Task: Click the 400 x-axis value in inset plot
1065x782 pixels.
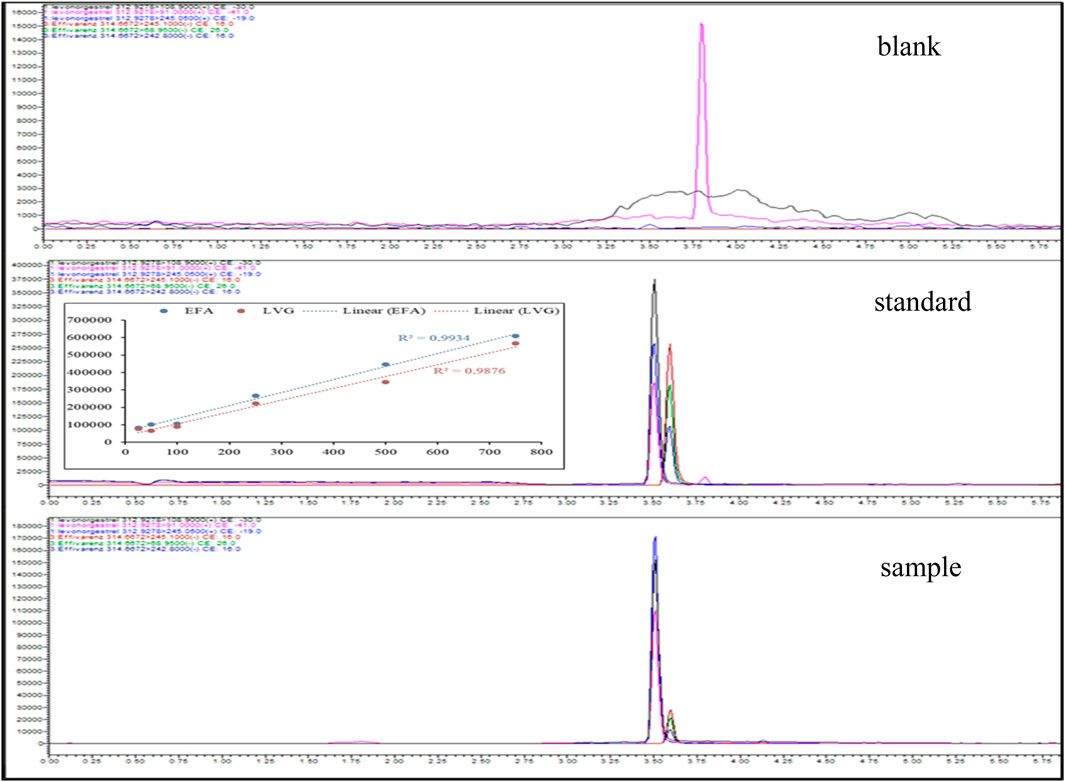Action: click(333, 452)
